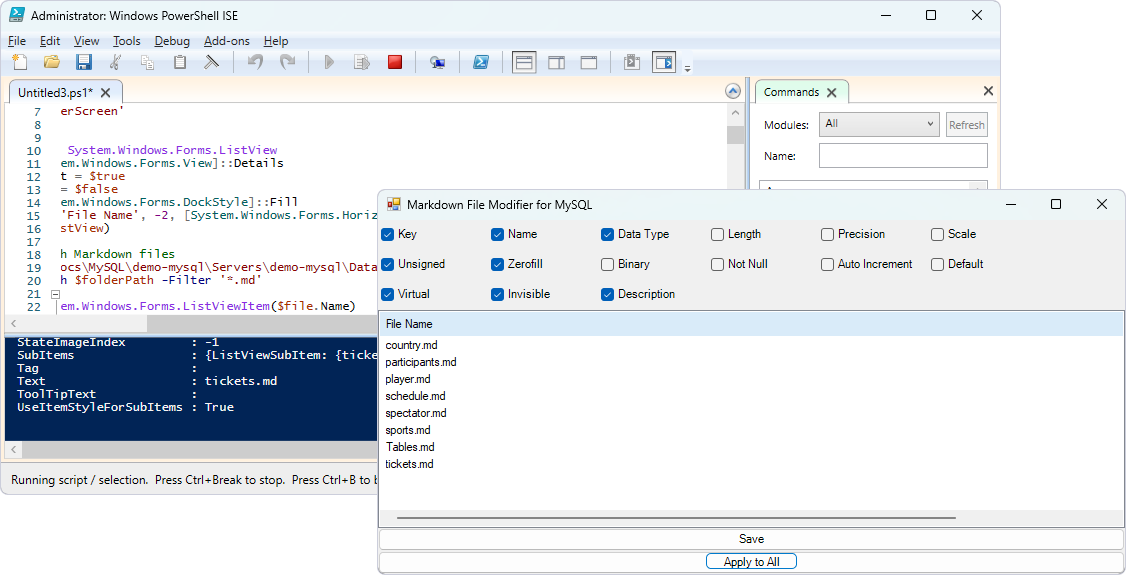The width and height of the screenshot is (1126, 575).
Task: Open the Modules dropdown in the Commands pane
Action: [878, 125]
